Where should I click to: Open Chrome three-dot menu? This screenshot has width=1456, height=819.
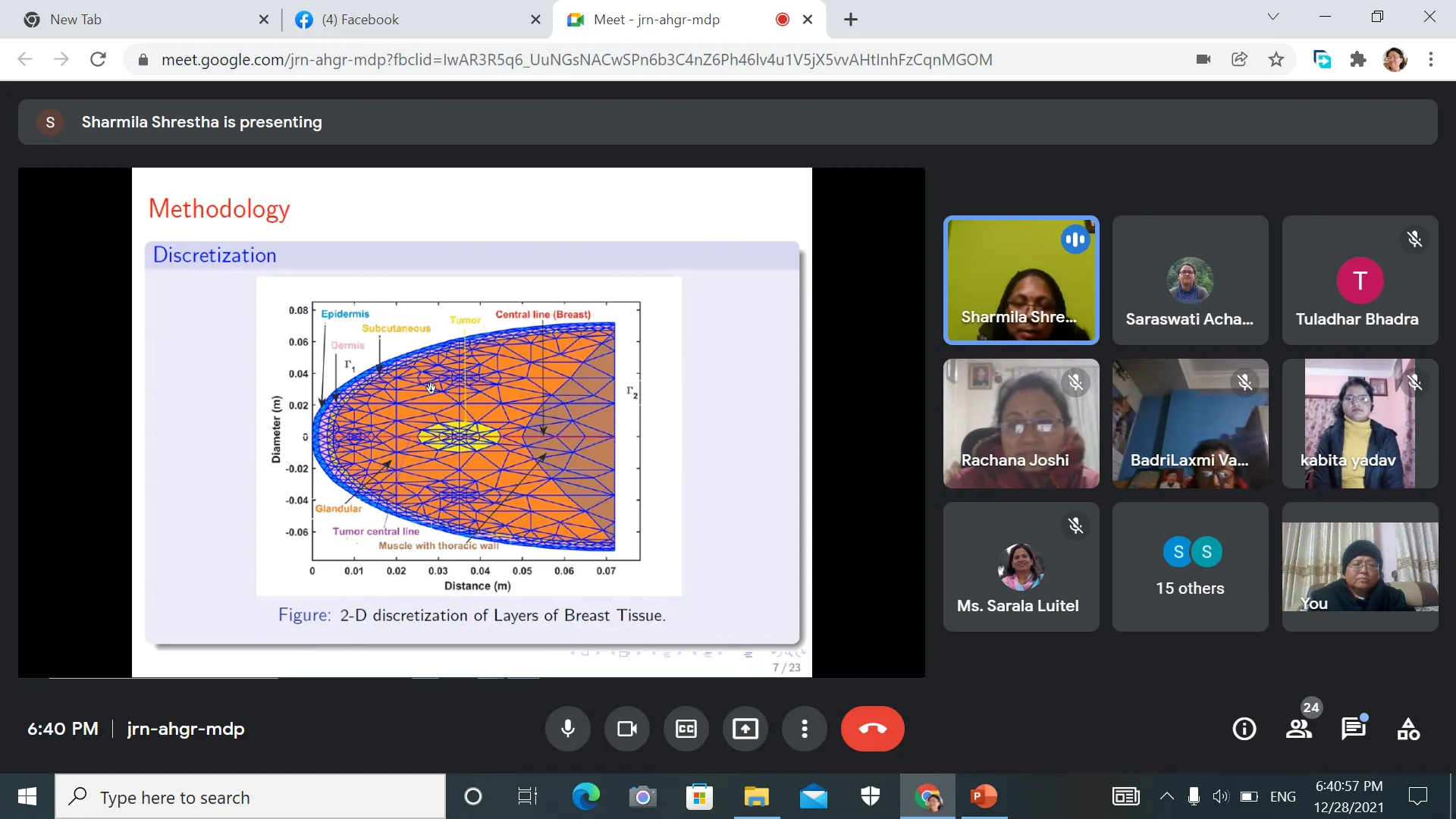pos(1431,59)
